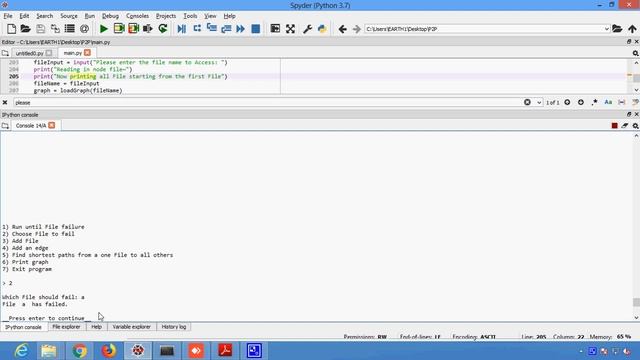Open the outline list icon in toolbar
640x360 pixels.
70,29
